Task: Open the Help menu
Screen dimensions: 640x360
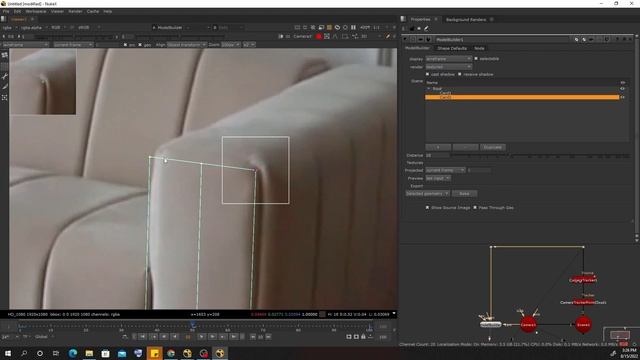Action: pyautogui.click(x=107, y=11)
